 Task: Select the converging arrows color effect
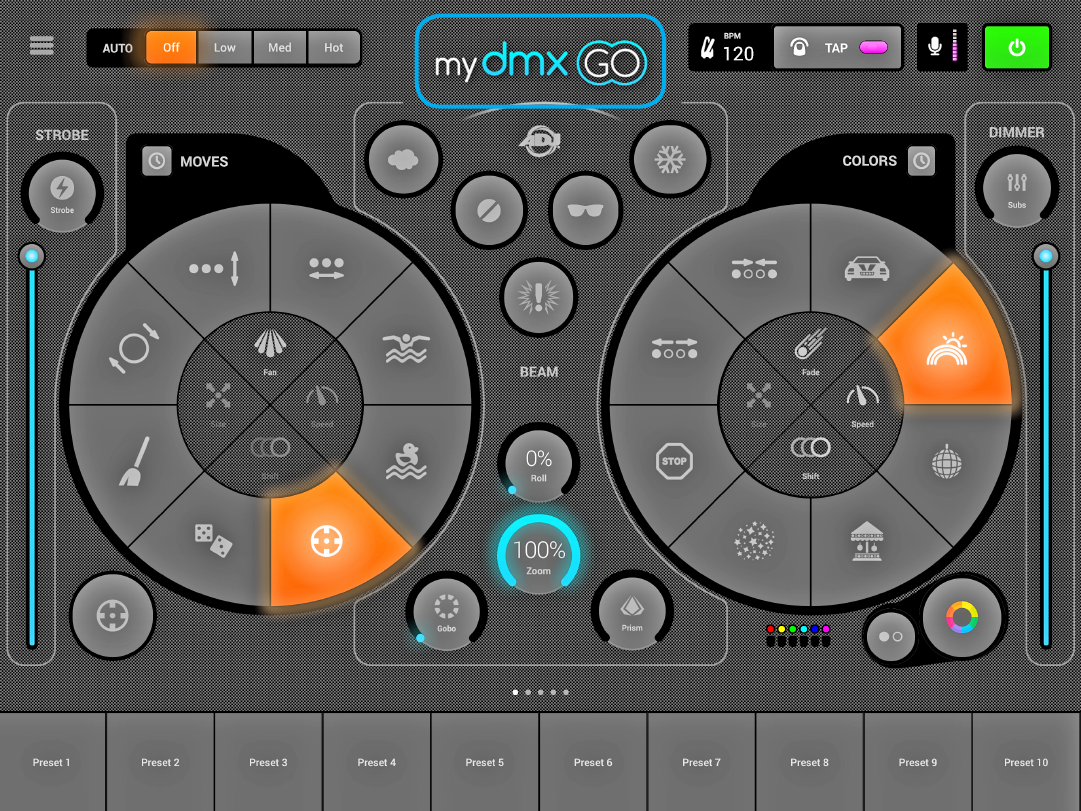pos(754,268)
